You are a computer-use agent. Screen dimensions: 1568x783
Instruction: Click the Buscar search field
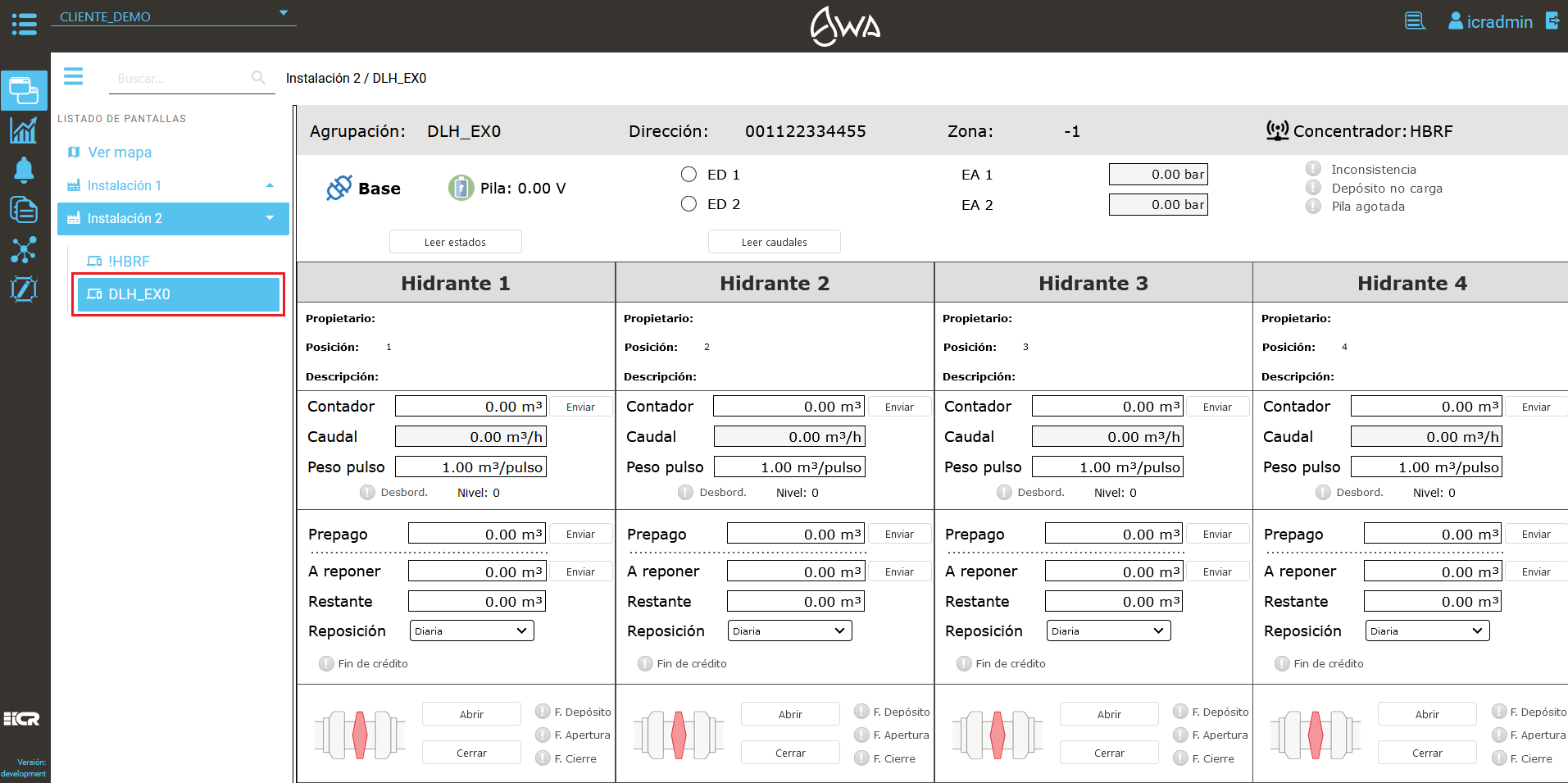pyautogui.click(x=180, y=79)
